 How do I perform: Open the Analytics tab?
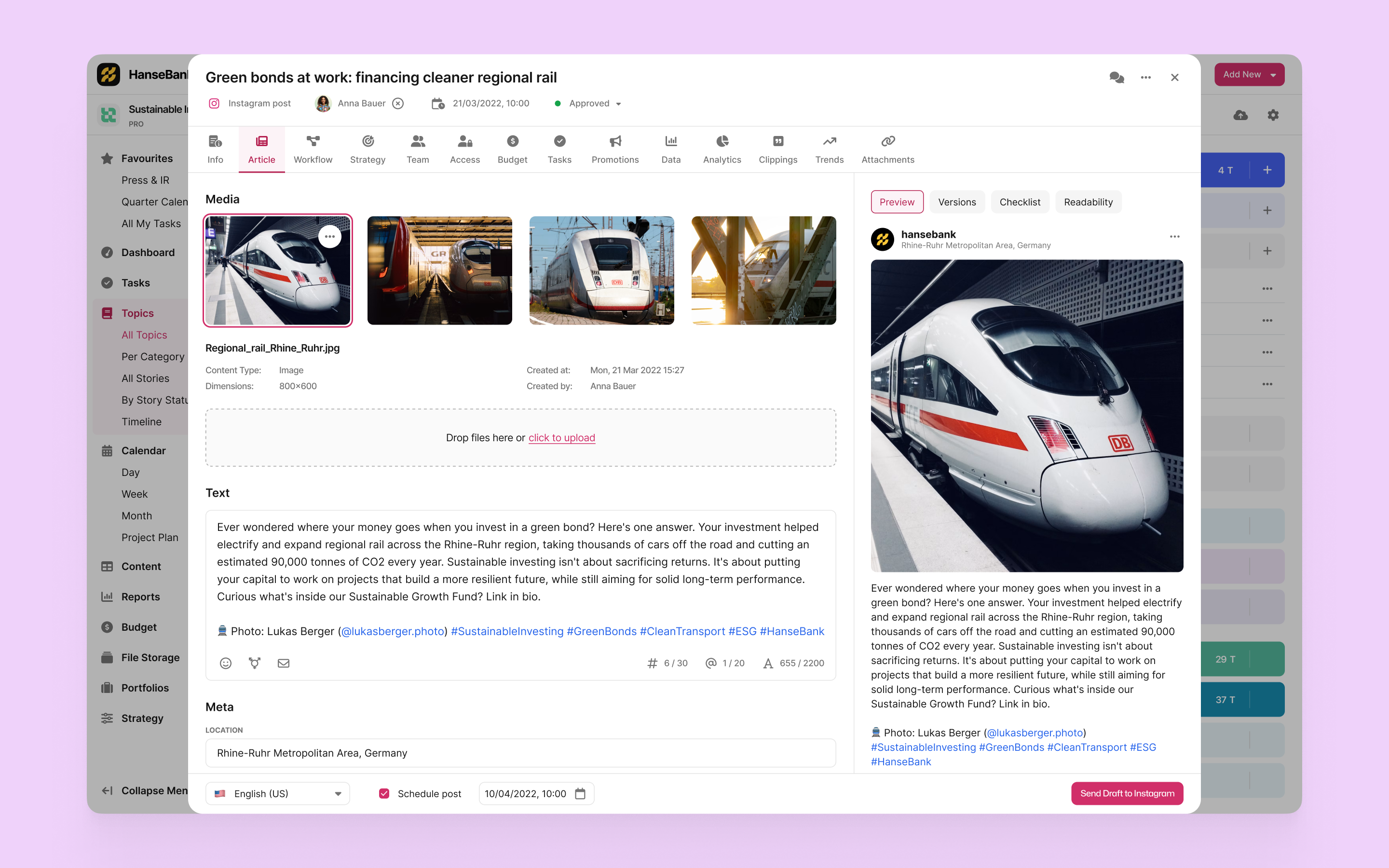tap(722, 150)
